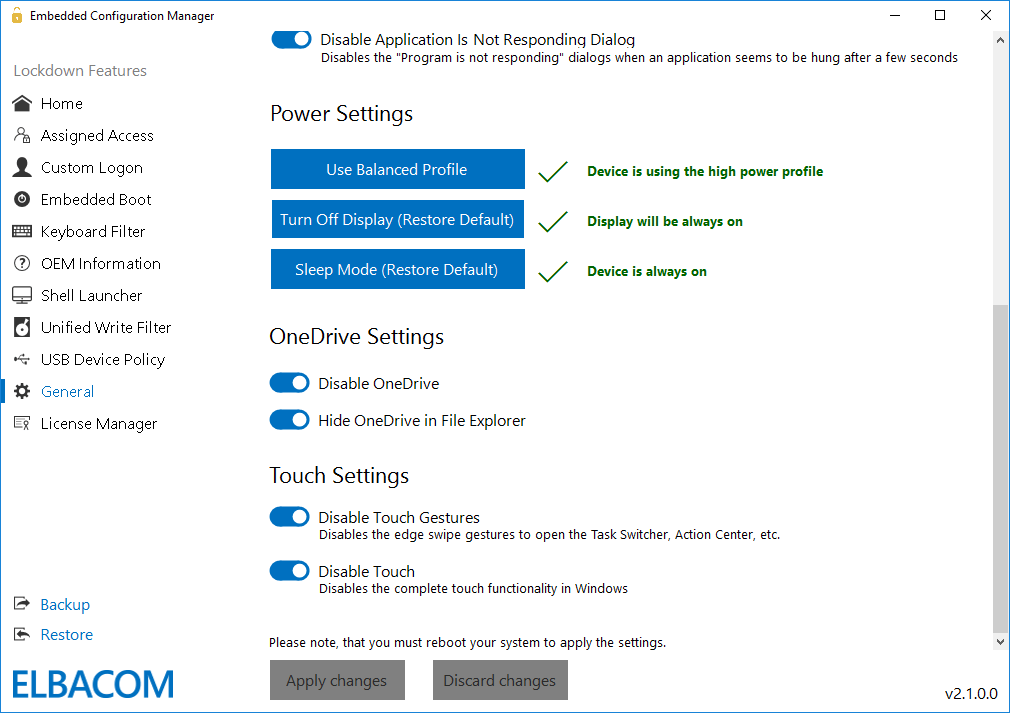Image resolution: width=1010 pixels, height=713 pixels.
Task: Click the Restore import icon
Action: [21, 634]
